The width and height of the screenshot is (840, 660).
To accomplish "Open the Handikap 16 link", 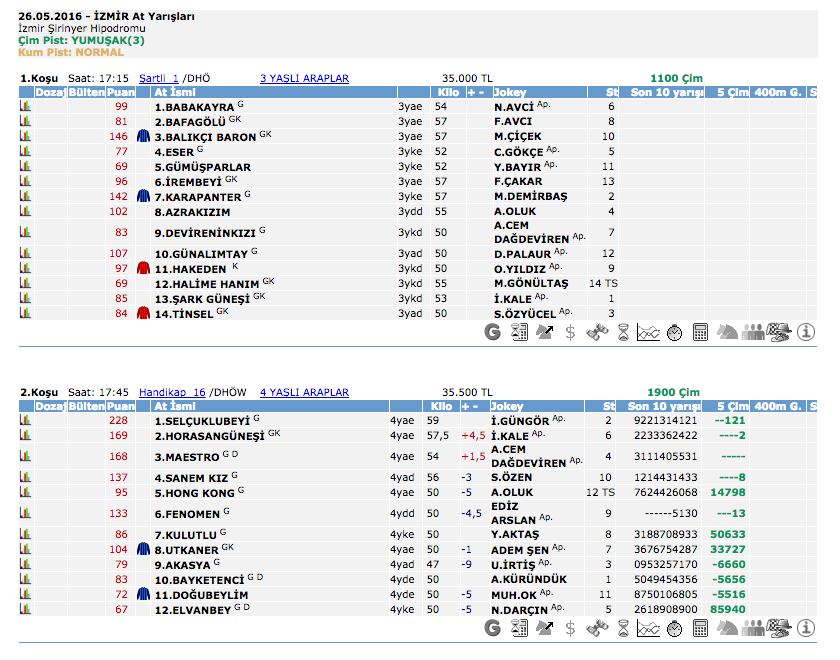I will (x=172, y=393).
